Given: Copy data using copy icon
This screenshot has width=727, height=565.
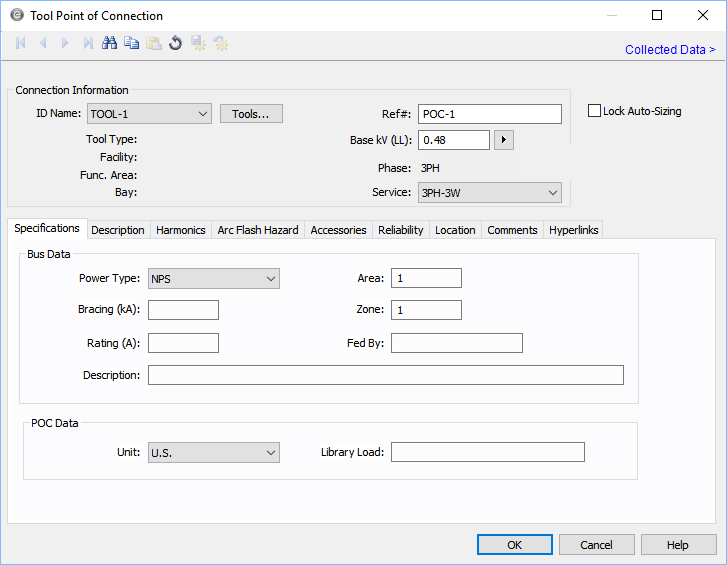Looking at the screenshot, I should (x=132, y=43).
